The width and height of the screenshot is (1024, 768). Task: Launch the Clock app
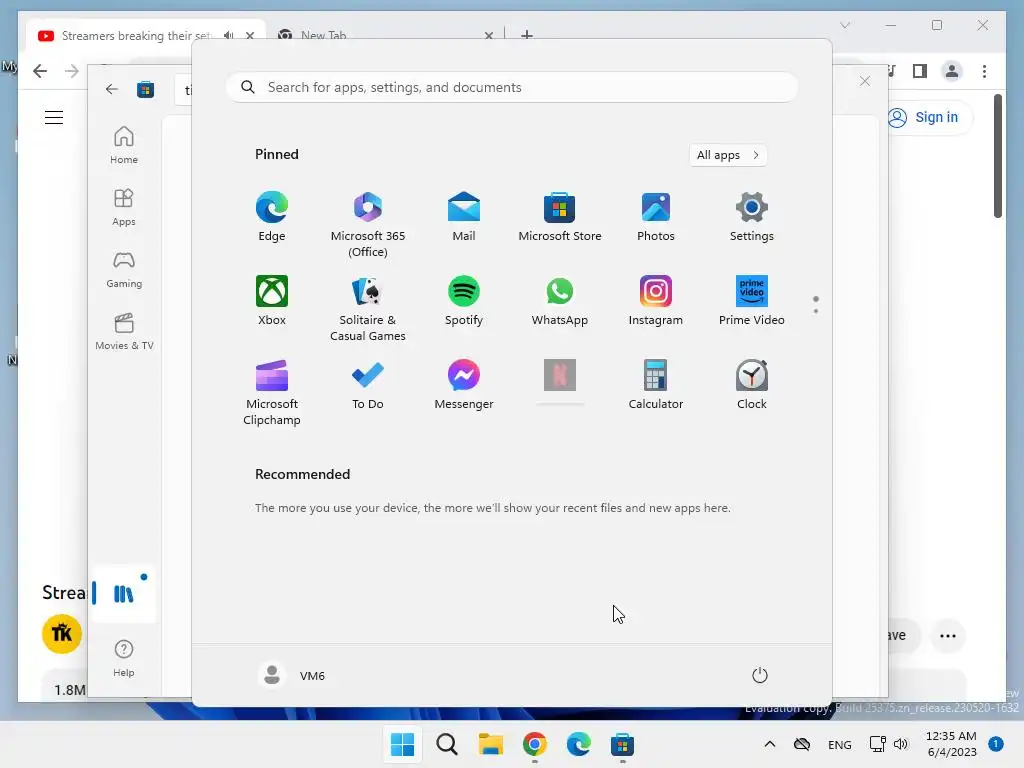pos(752,385)
